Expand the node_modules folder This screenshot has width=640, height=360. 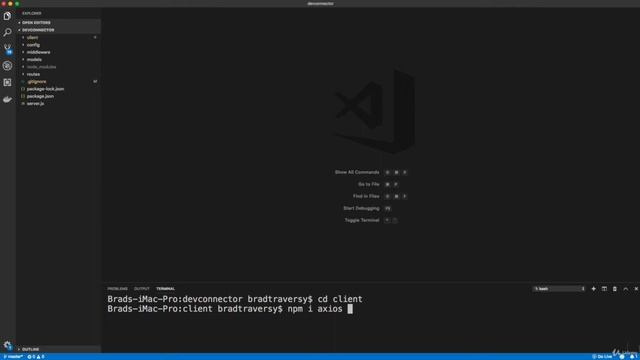point(58,67)
